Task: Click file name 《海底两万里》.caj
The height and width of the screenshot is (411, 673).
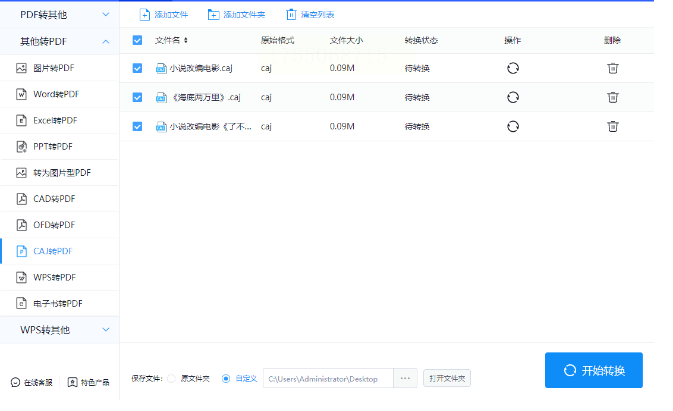Action: [206, 97]
